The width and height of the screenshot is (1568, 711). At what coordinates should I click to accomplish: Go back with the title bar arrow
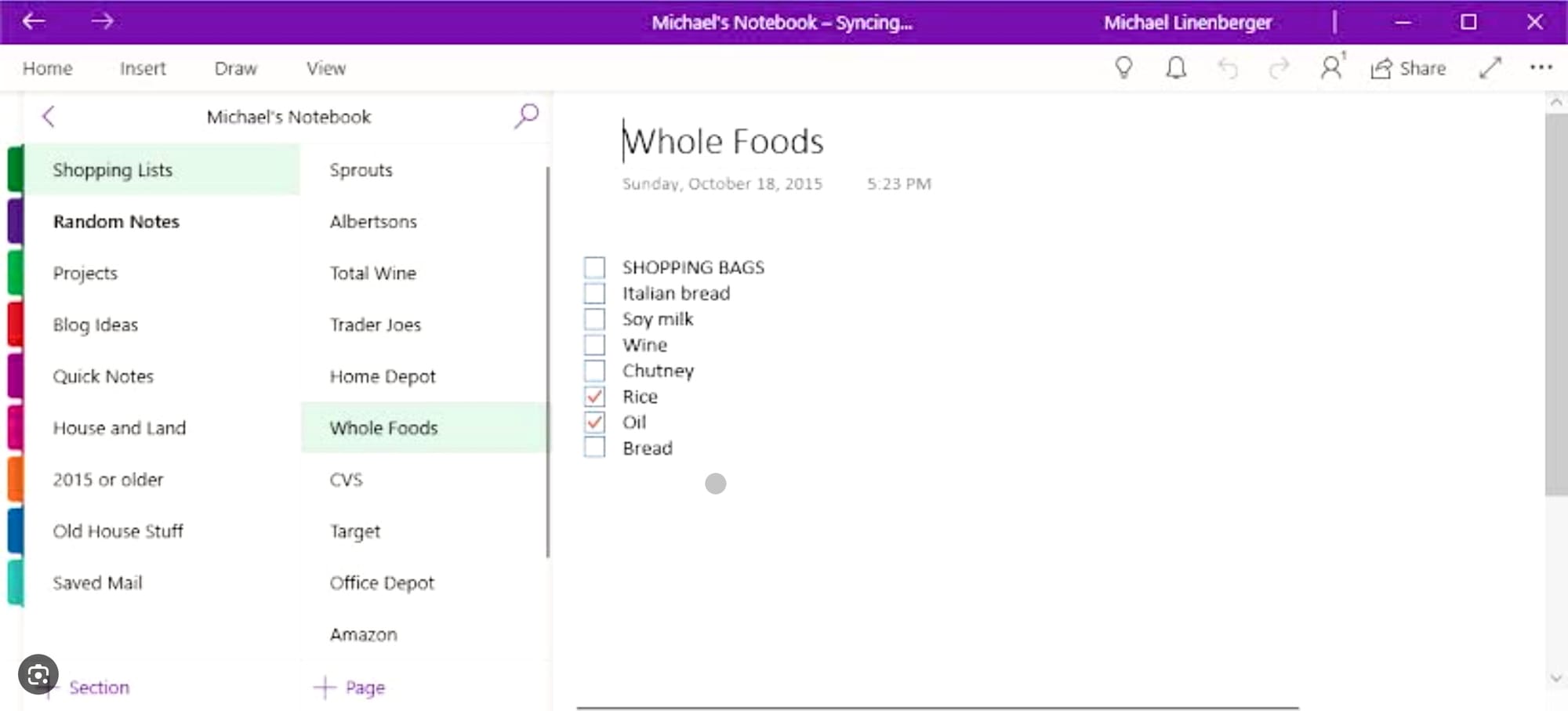[x=34, y=21]
